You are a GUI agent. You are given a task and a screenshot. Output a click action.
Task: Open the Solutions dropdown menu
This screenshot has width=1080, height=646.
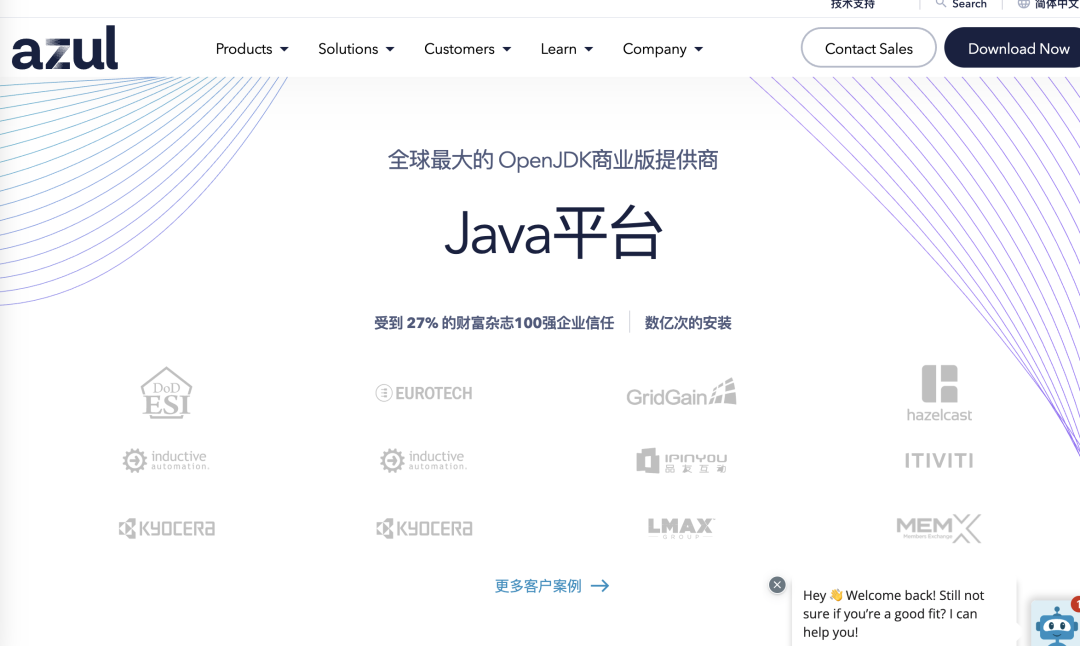355,48
